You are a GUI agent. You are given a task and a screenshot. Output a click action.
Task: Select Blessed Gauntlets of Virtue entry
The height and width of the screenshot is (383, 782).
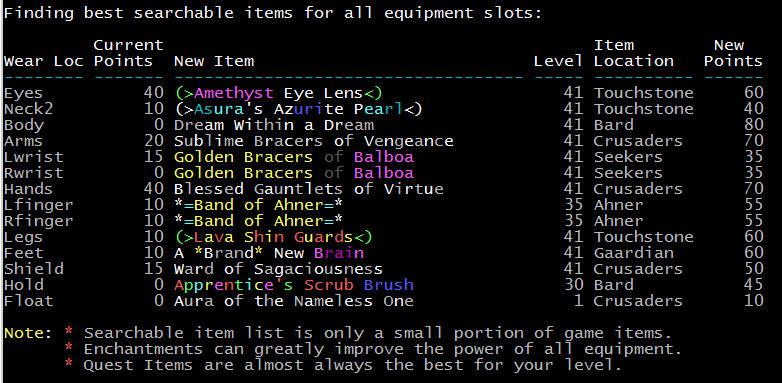(x=309, y=189)
